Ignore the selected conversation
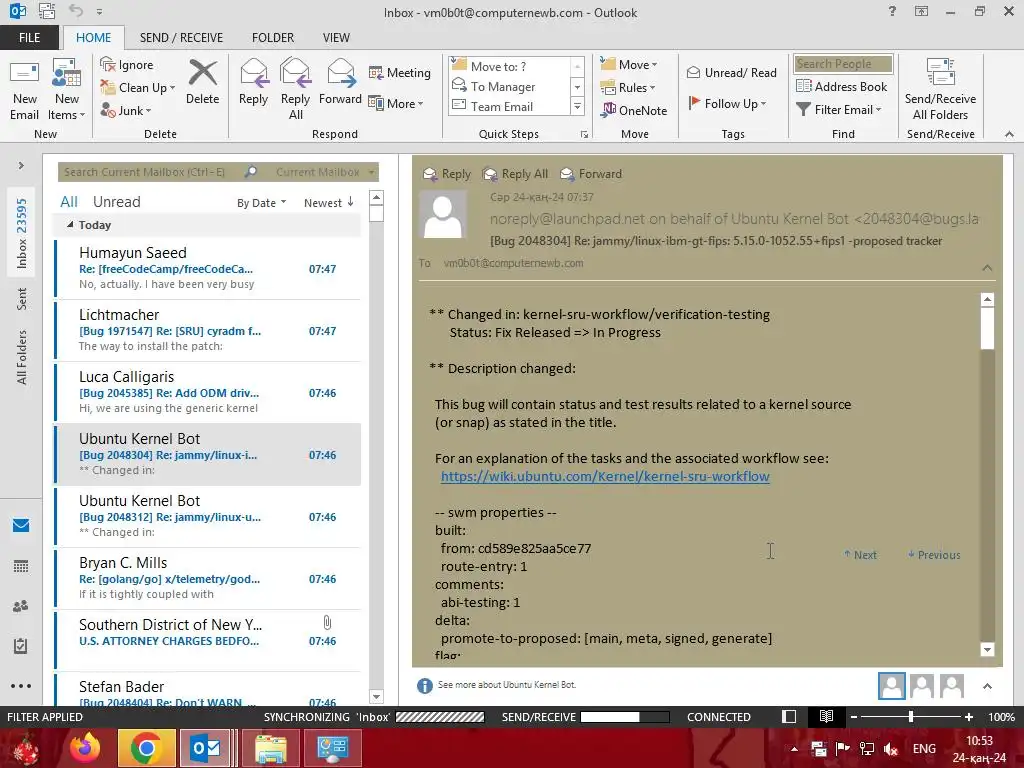 [127, 65]
